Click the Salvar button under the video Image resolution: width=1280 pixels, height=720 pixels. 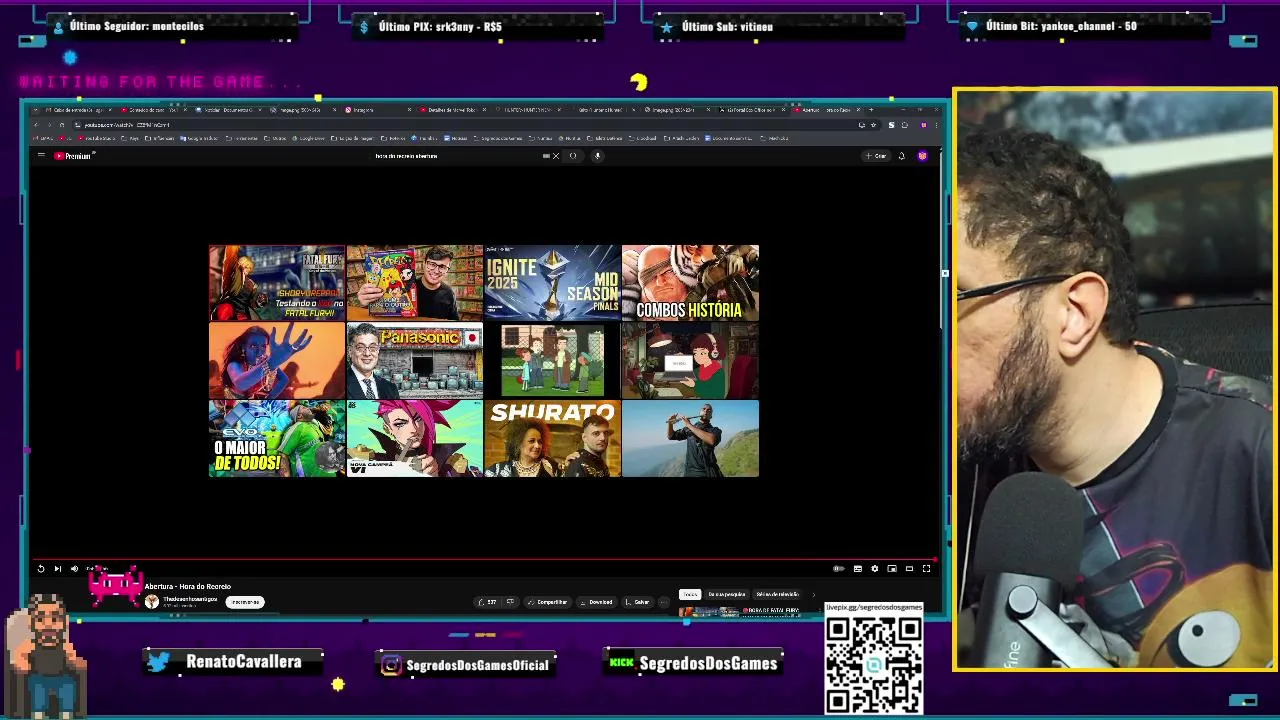tap(638, 602)
